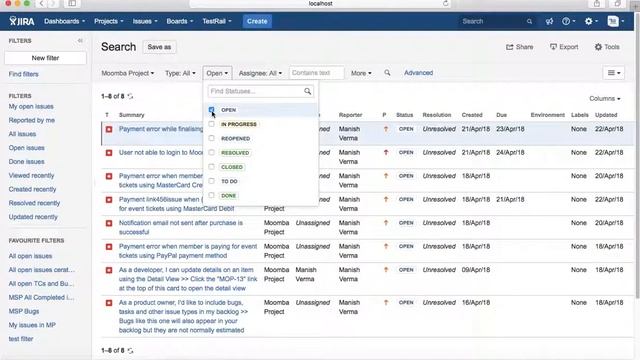The height and width of the screenshot is (360, 640).
Task: Close the Open status dropdown
Action: pos(217,73)
